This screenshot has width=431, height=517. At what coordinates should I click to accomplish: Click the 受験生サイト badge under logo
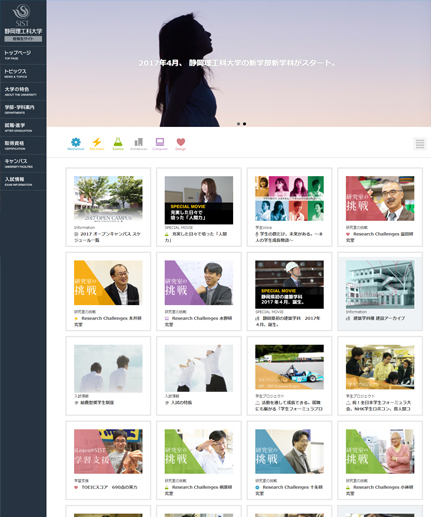(x=23, y=39)
